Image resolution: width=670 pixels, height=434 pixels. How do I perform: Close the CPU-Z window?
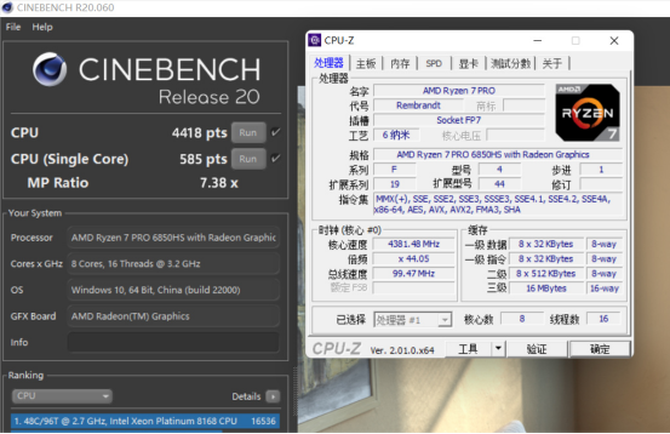click(614, 41)
